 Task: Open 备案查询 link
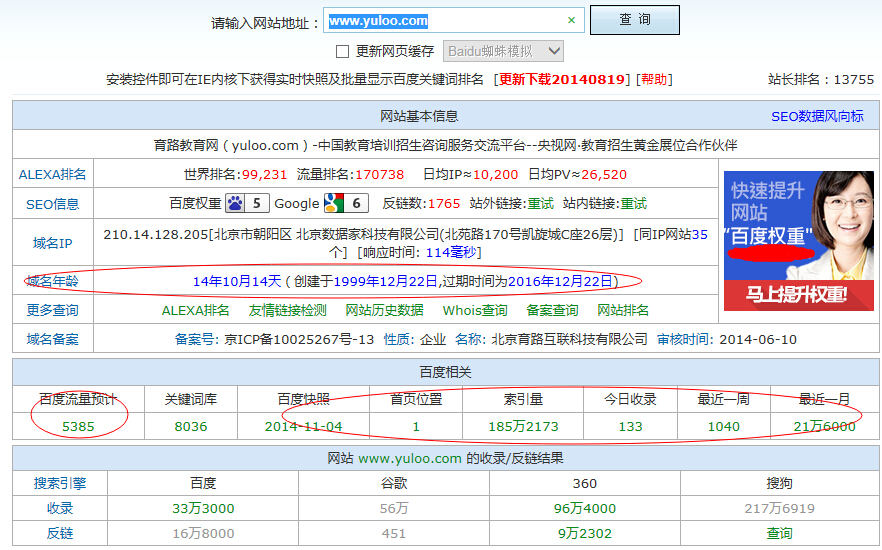[552, 310]
